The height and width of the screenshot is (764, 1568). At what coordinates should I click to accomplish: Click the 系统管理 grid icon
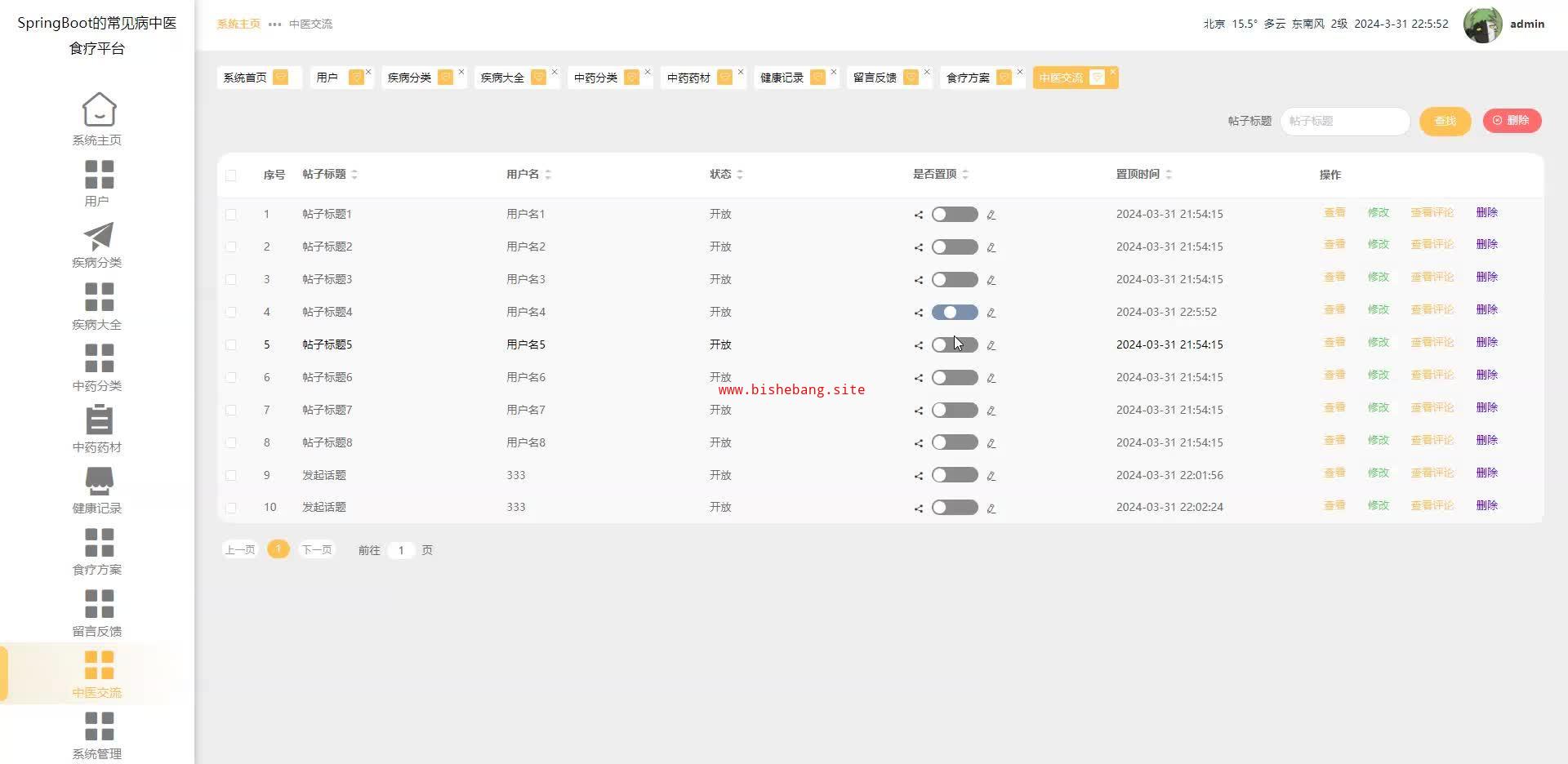click(99, 726)
